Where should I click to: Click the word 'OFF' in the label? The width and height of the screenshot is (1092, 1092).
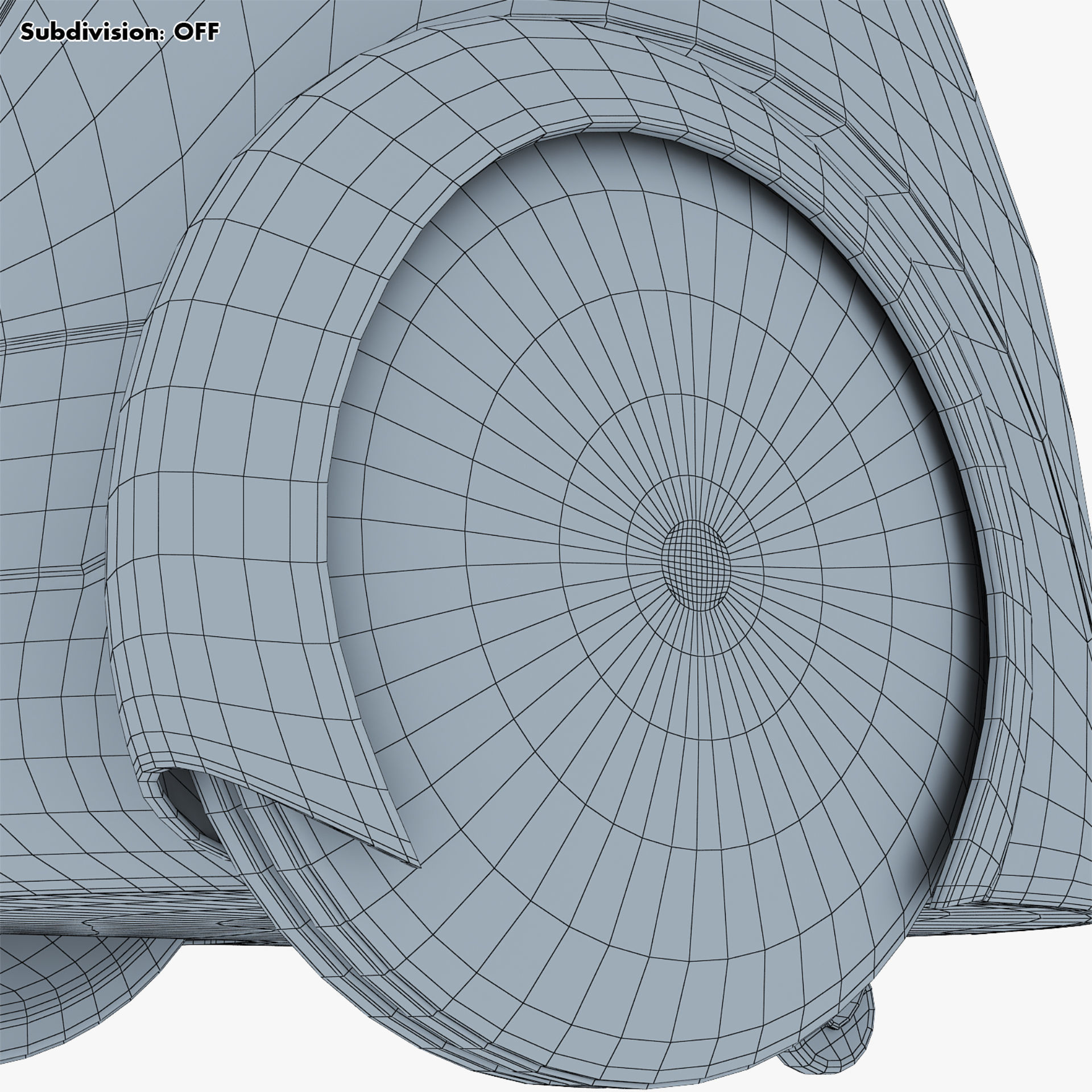pos(196,32)
